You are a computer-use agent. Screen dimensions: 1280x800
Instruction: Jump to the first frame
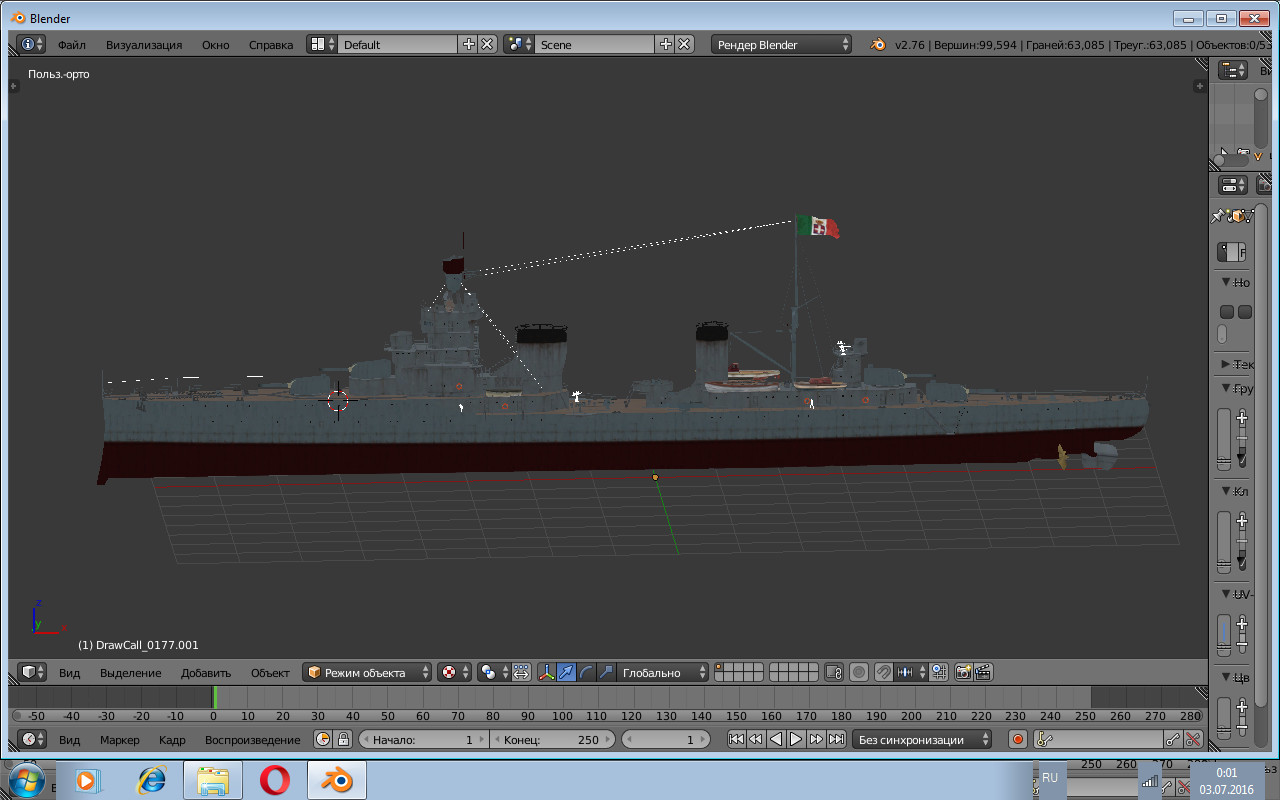(x=736, y=739)
